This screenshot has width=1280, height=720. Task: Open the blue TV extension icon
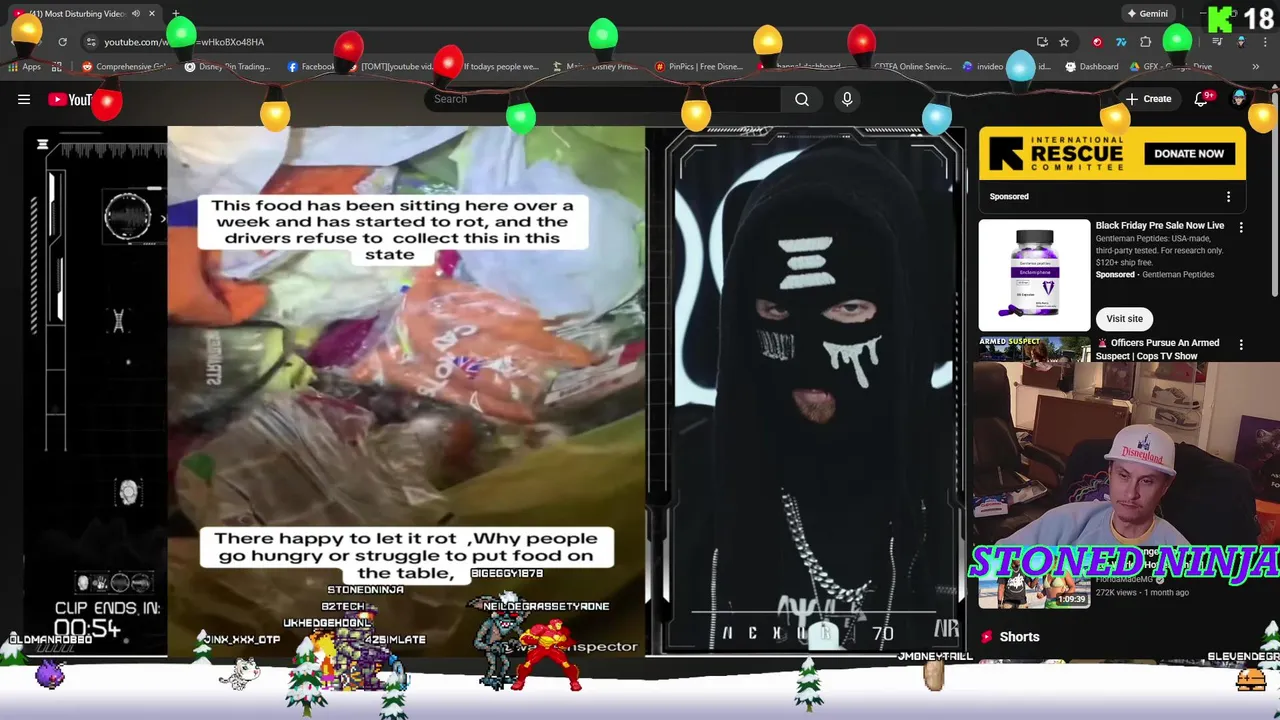pos(1121,42)
